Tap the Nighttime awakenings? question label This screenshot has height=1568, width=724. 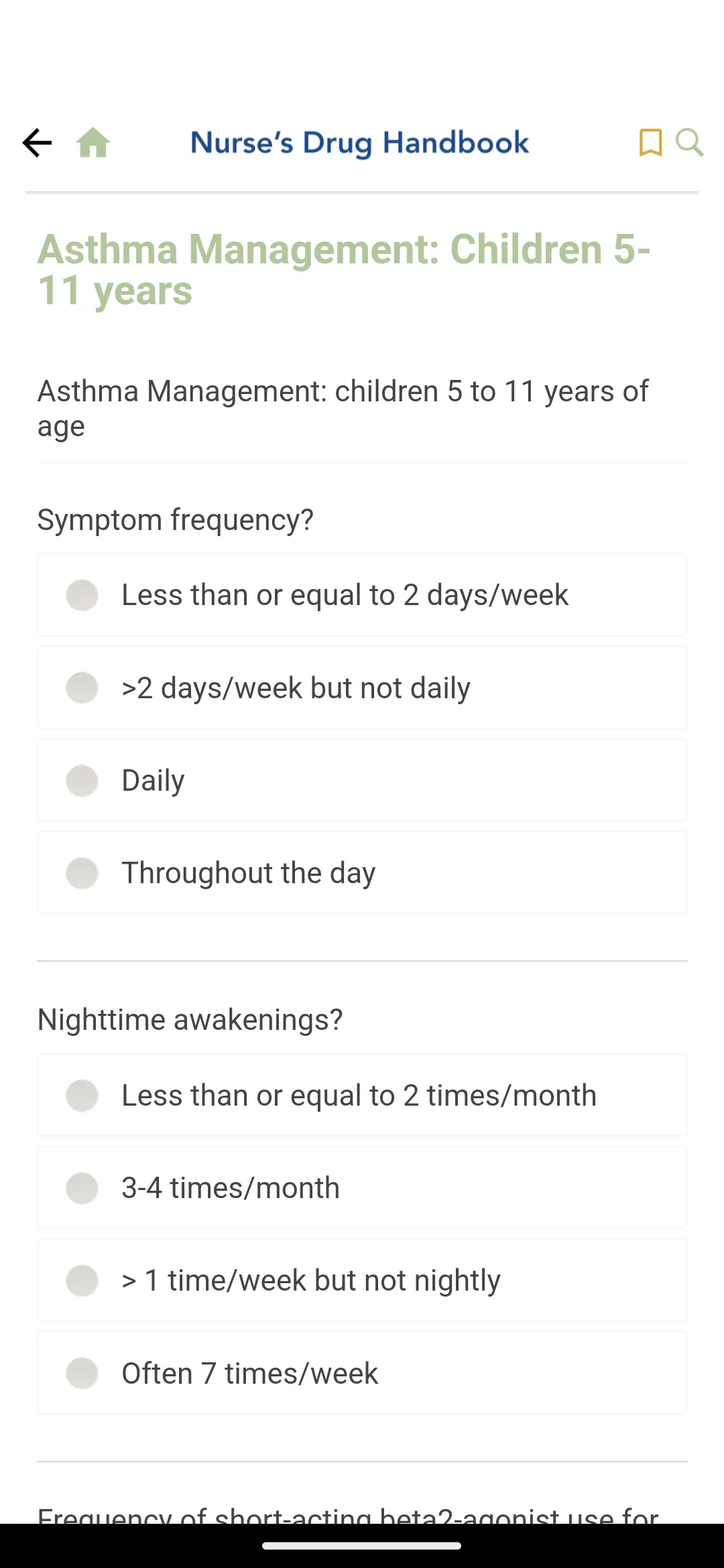click(190, 1020)
